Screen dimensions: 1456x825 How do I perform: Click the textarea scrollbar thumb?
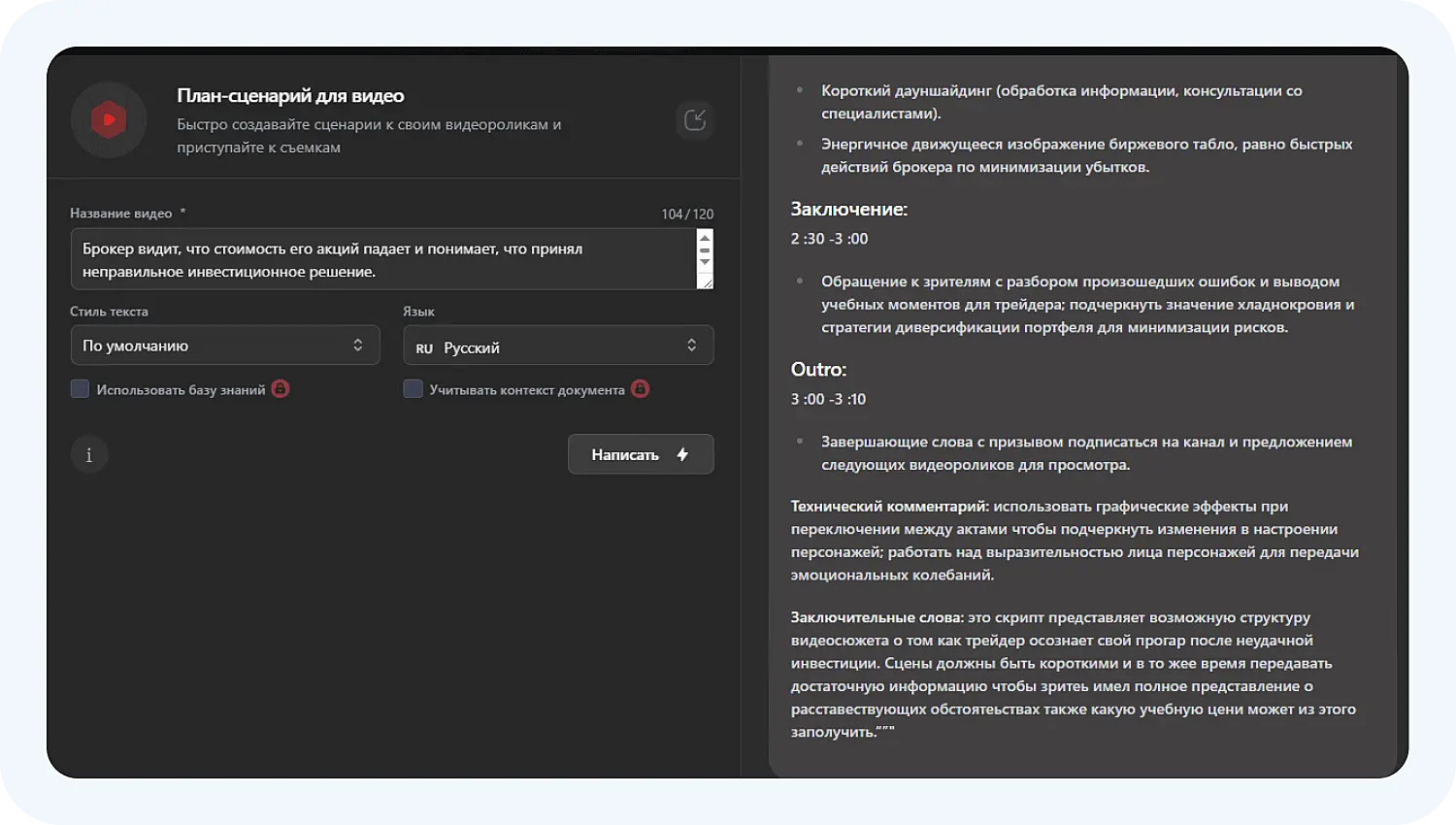point(705,249)
